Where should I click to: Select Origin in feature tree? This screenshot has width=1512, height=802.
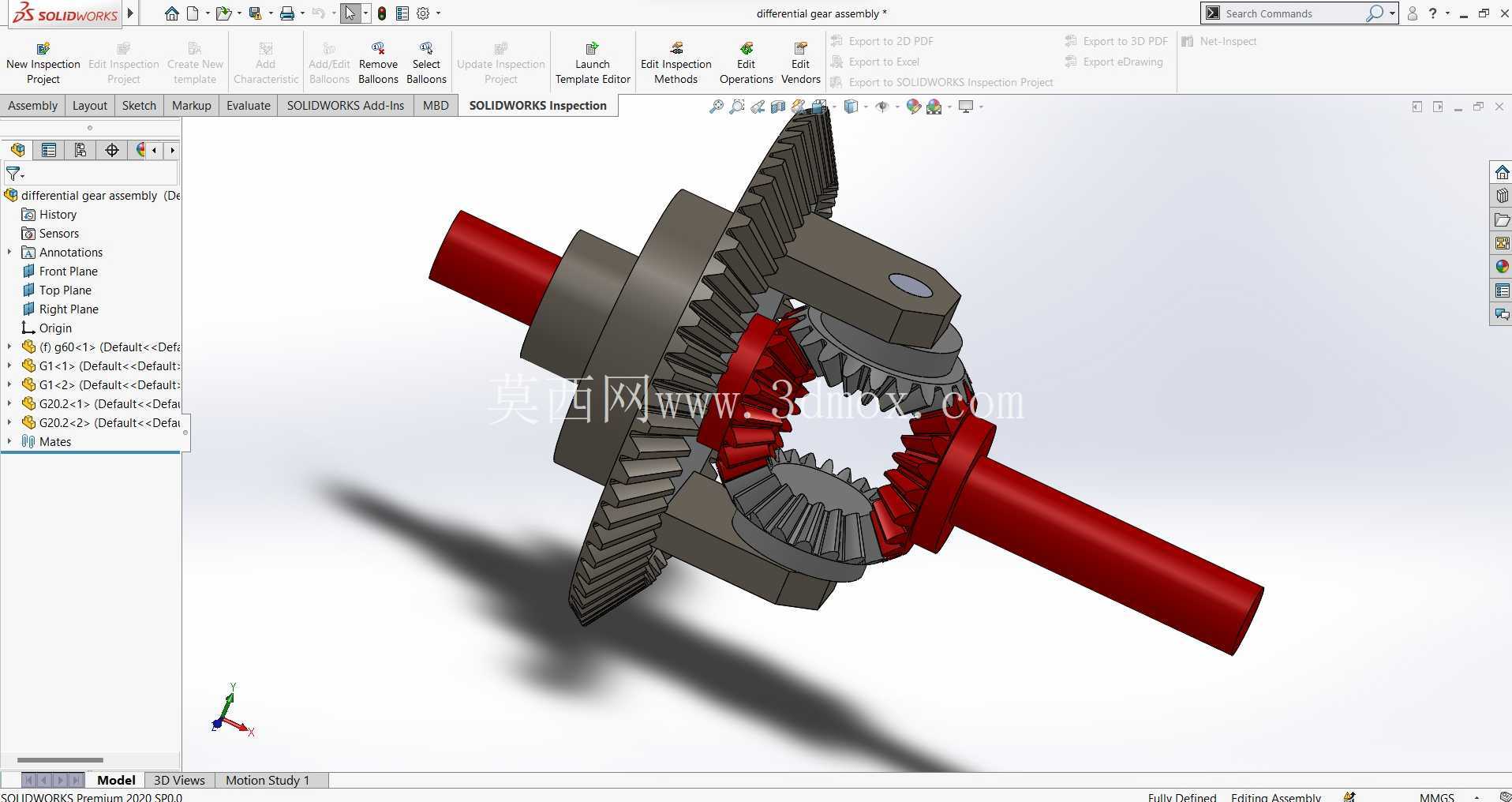point(55,328)
